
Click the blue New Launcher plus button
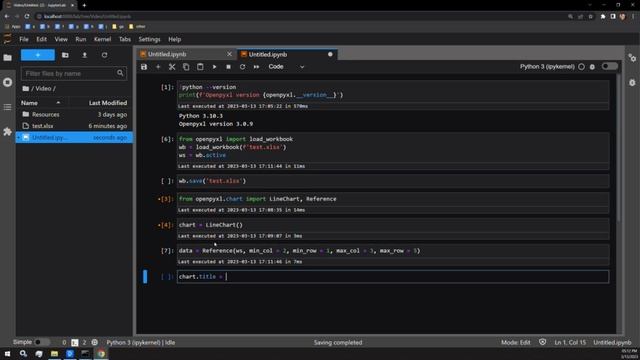click(38, 55)
